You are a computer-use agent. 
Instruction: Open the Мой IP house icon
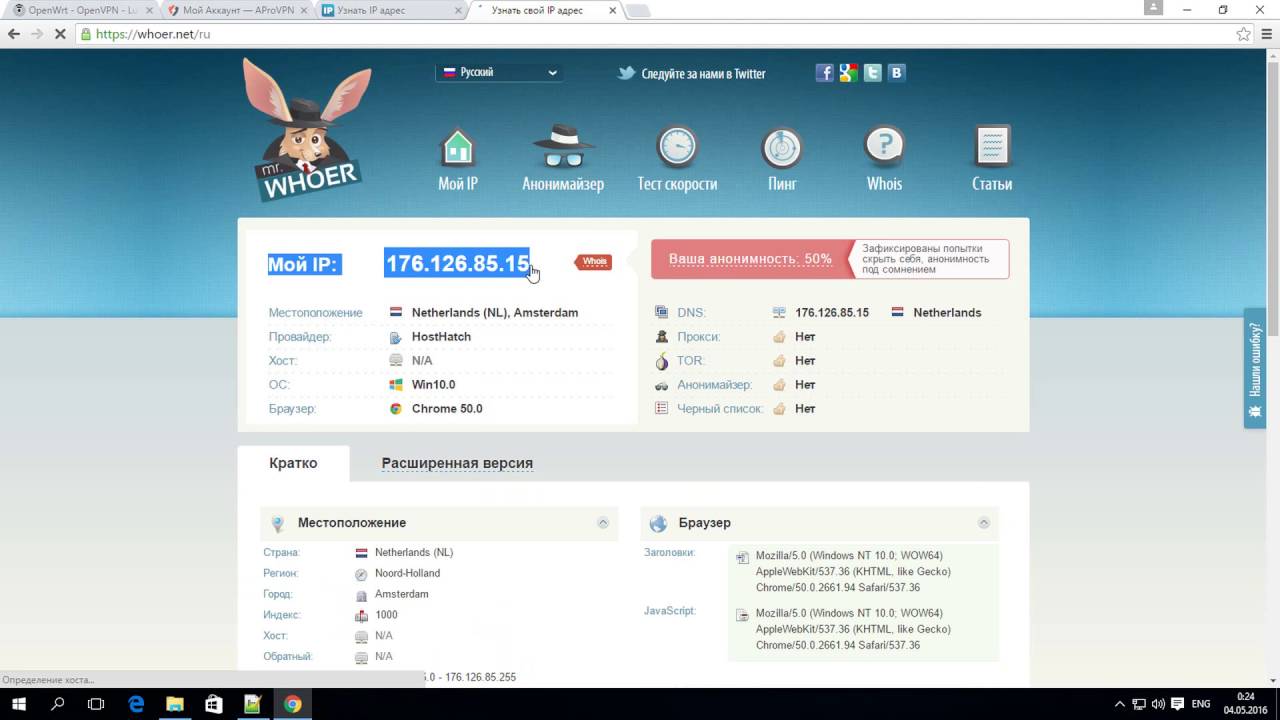[x=458, y=148]
